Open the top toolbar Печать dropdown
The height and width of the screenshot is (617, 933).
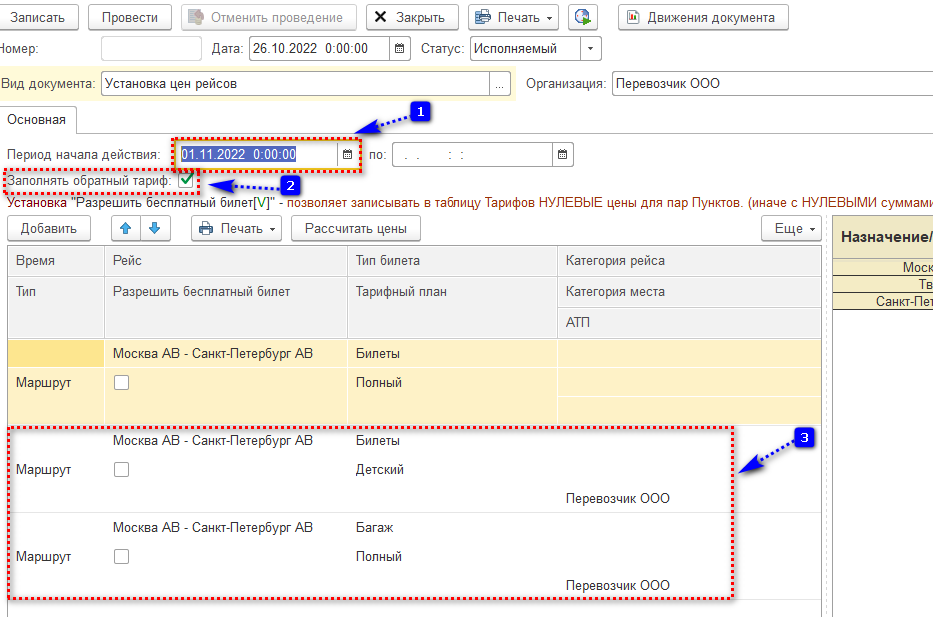[514, 17]
